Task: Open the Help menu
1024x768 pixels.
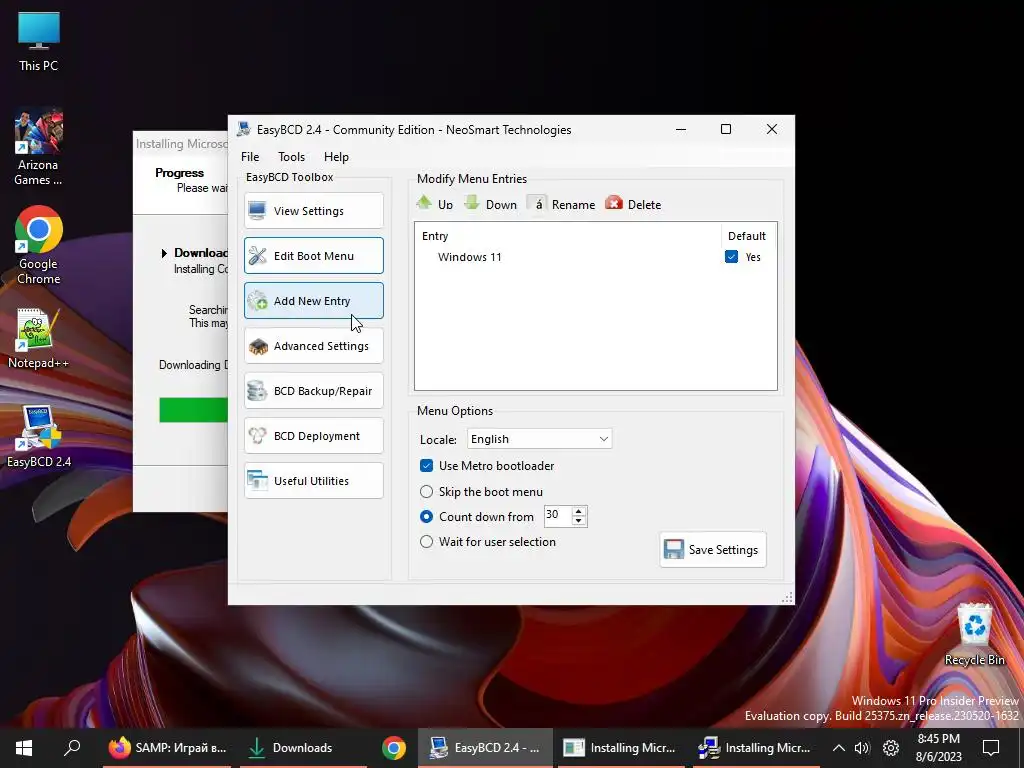Action: pos(336,157)
